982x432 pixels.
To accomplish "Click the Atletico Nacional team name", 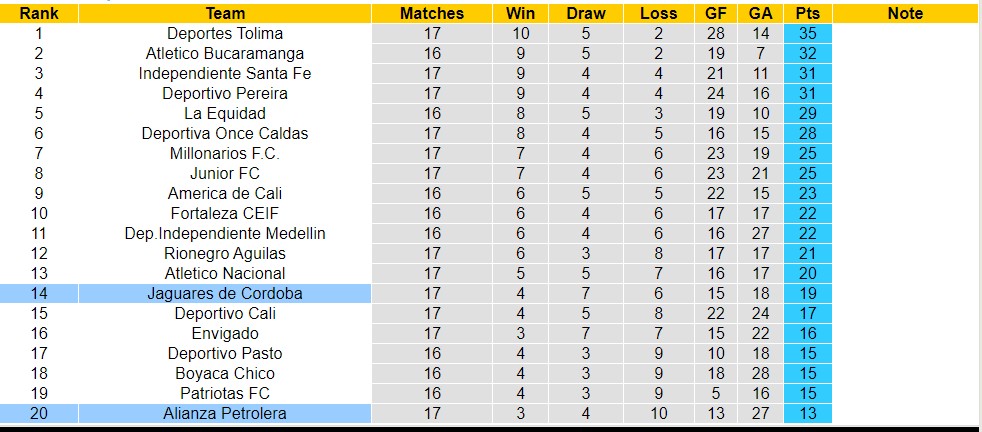I will (x=225, y=273).
